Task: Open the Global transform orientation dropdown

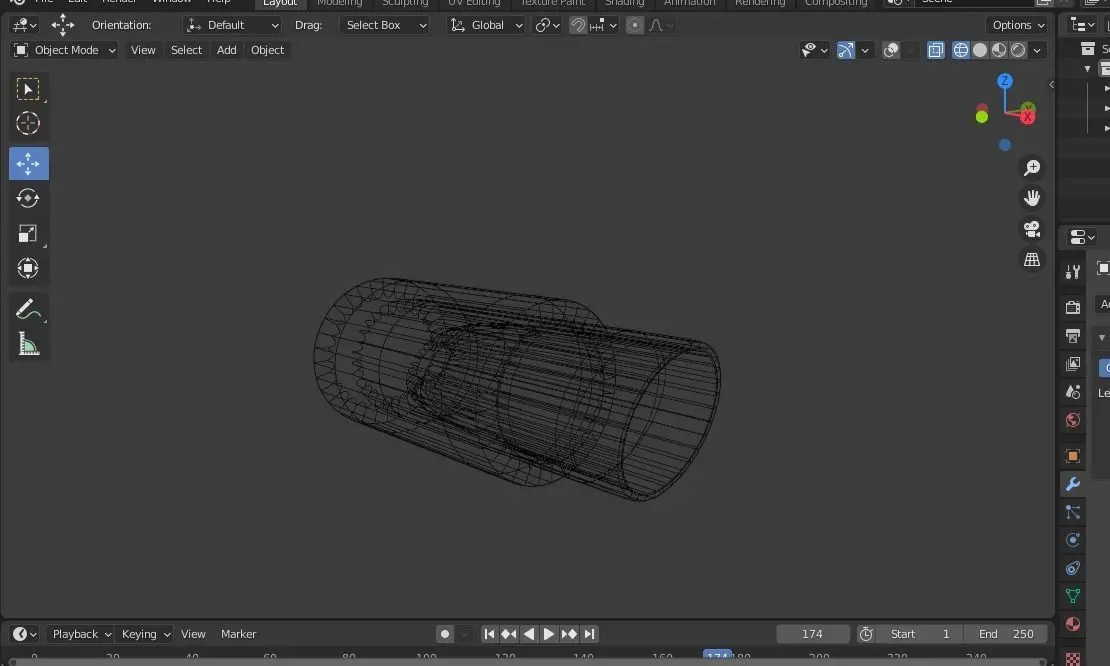Action: pyautogui.click(x=486, y=25)
